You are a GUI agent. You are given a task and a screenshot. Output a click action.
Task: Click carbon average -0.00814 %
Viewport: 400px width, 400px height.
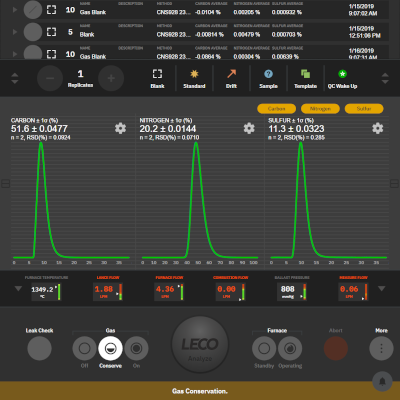[209, 35]
